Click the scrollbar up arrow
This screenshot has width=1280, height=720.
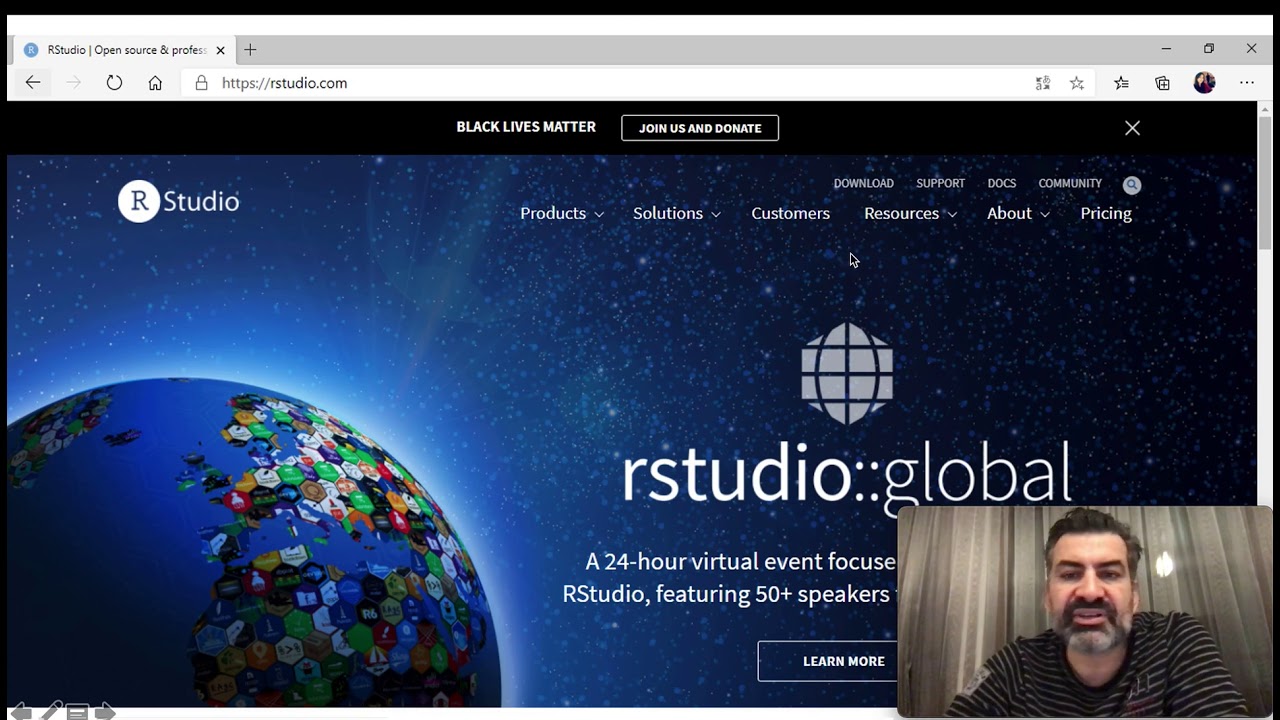click(x=1265, y=108)
